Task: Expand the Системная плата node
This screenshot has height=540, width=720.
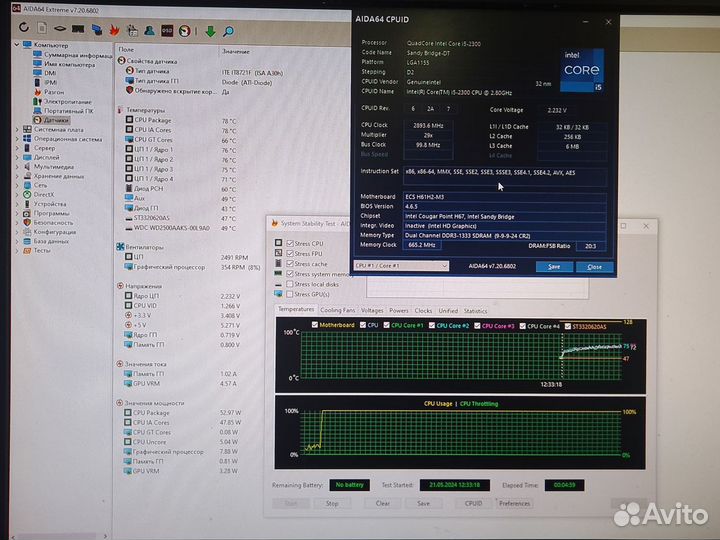Action: coord(17,129)
